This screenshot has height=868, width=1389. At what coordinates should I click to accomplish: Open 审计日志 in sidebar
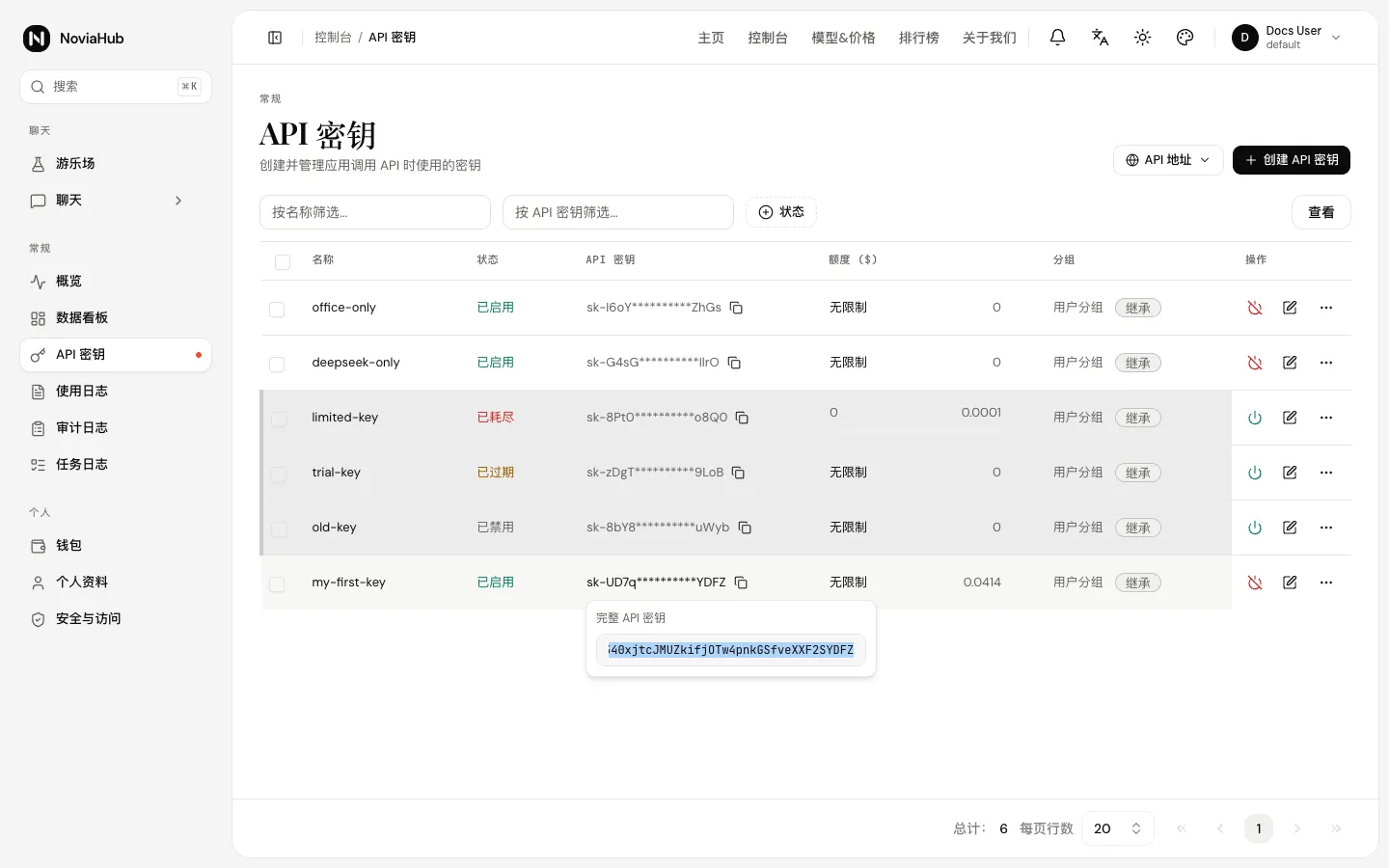(x=116, y=428)
